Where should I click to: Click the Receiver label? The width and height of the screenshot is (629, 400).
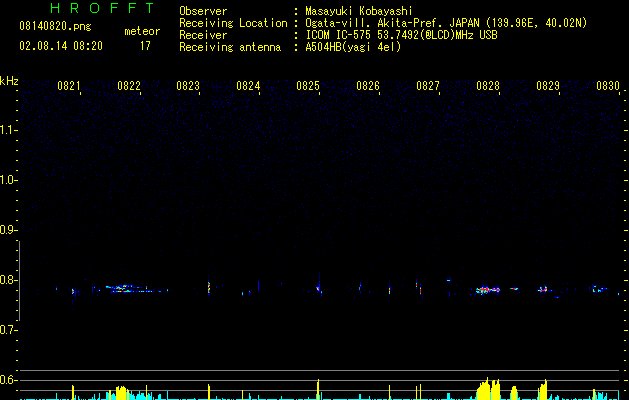(203, 35)
